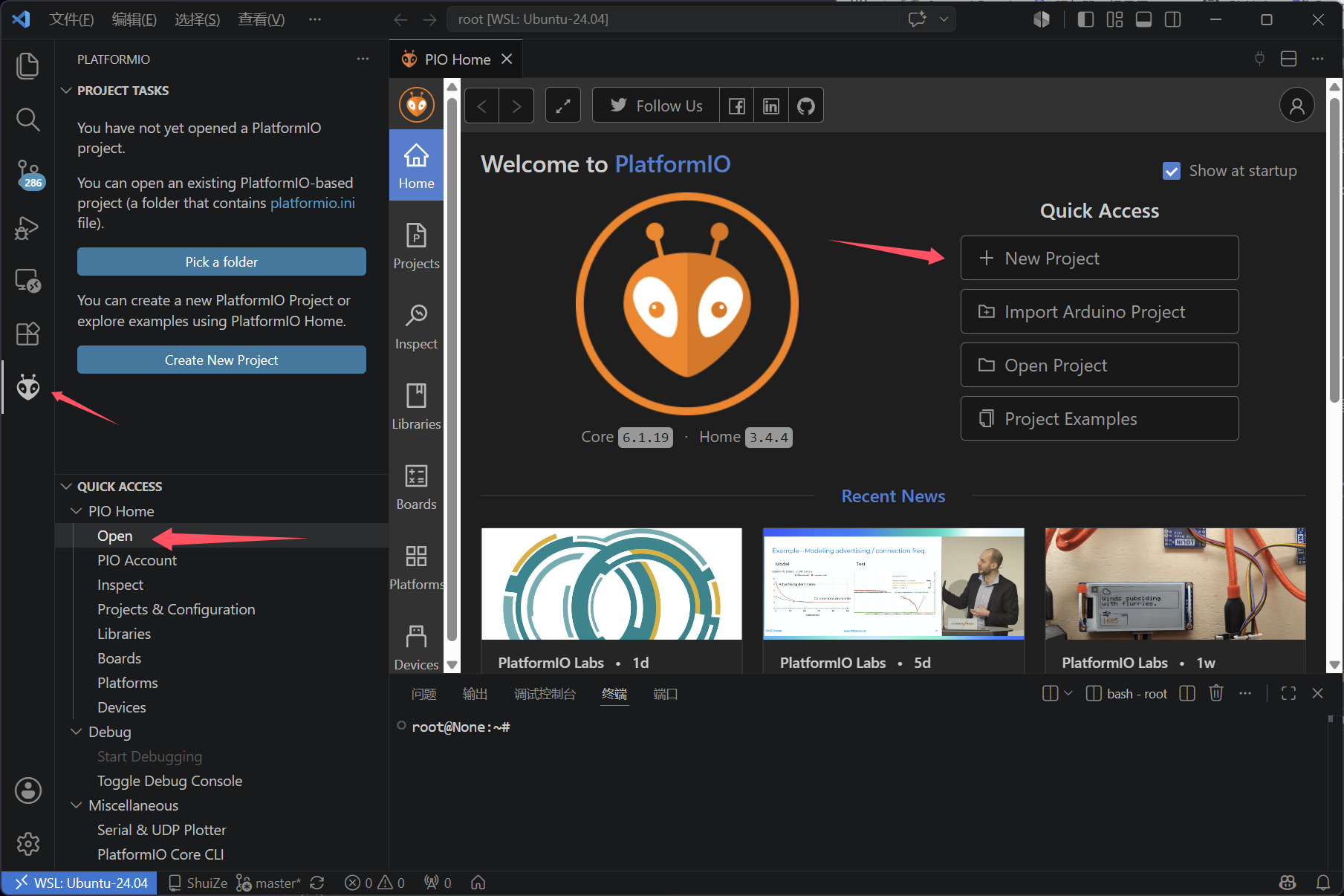The width and height of the screenshot is (1344, 896).
Task: Kill terminal using the trash icon
Action: pyautogui.click(x=1216, y=693)
